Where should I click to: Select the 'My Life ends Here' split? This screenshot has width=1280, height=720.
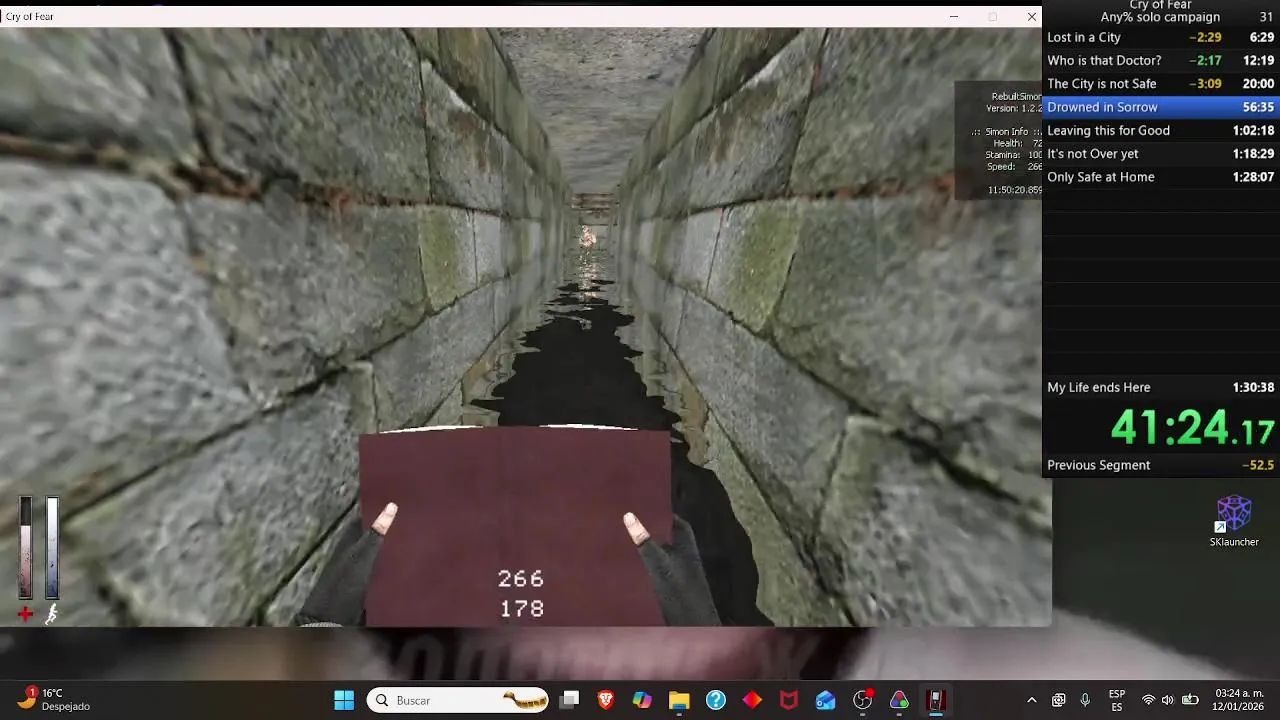[x=1161, y=387]
